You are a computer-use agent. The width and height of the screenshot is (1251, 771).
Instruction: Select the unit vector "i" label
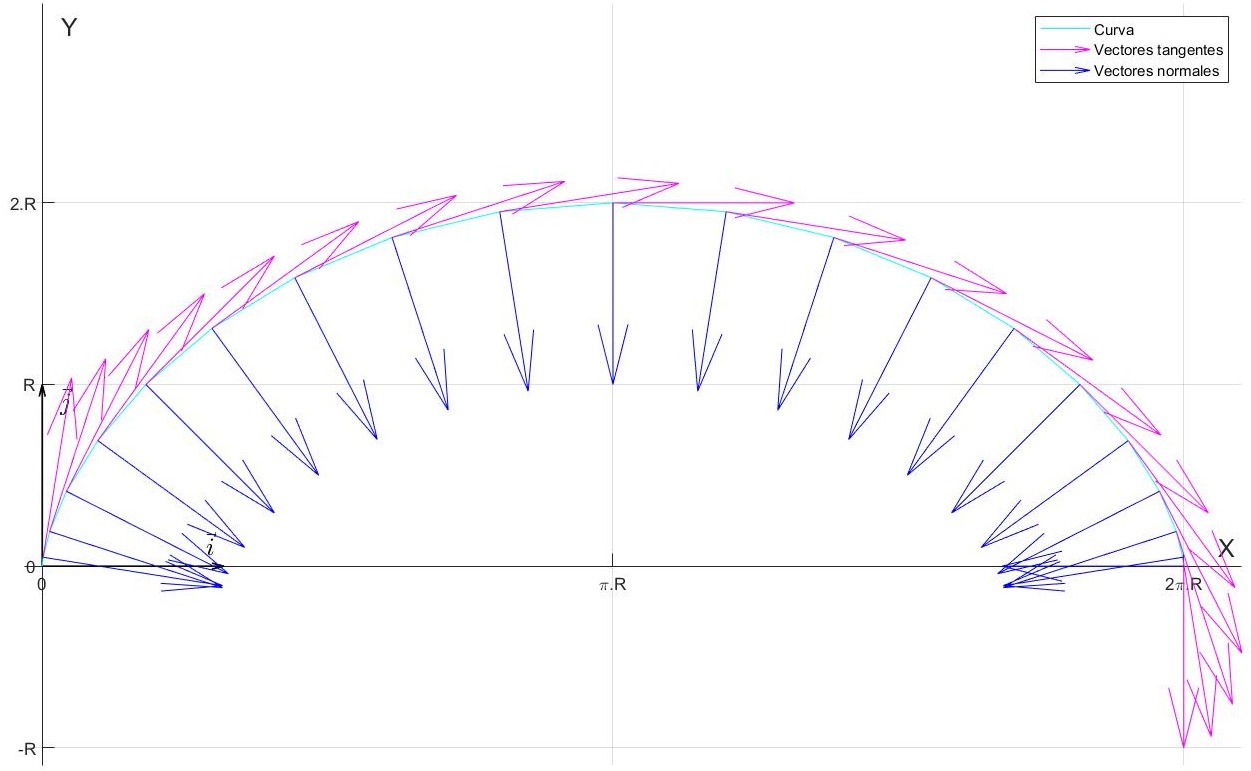[x=210, y=545]
